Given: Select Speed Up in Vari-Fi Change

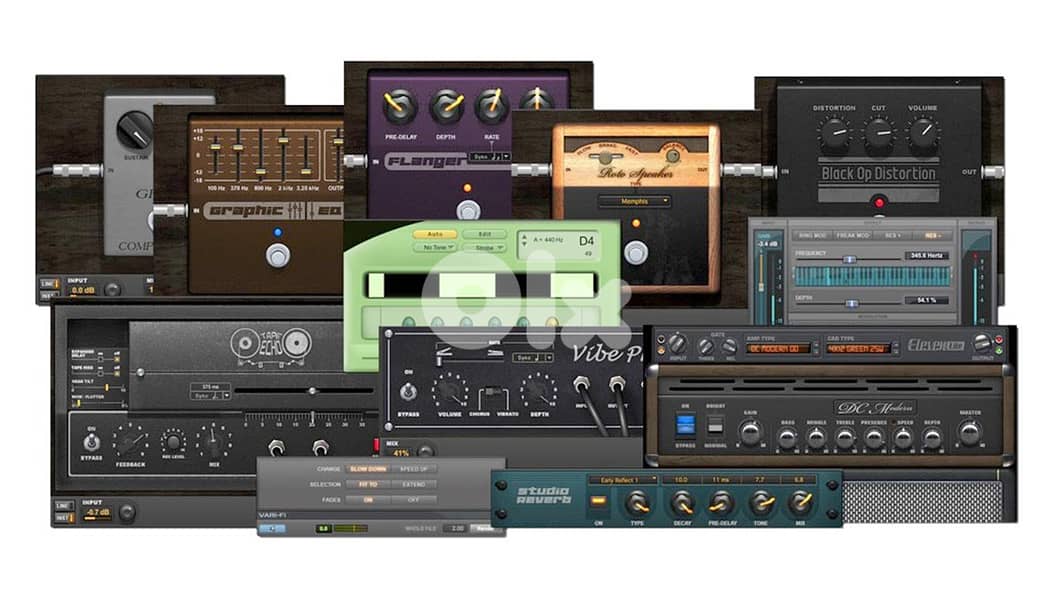Looking at the screenshot, I should pos(414,469).
